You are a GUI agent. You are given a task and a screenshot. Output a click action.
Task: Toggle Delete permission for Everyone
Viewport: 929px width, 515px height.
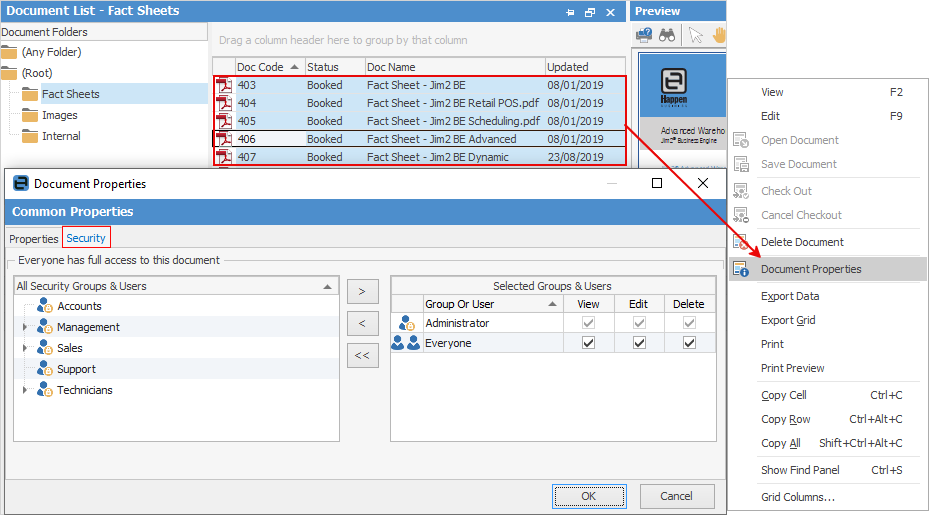689,343
